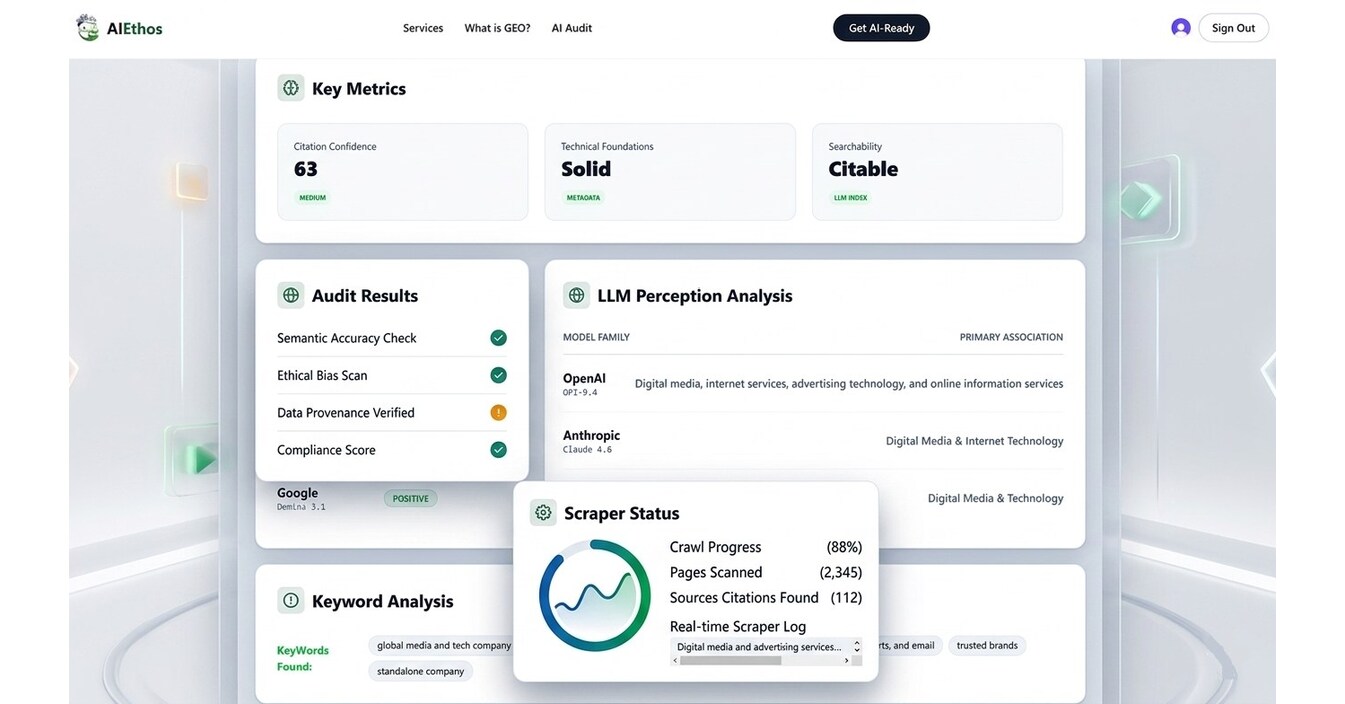Image resolution: width=1345 pixels, height=704 pixels.
Task: Click the 'Digital Media & Internet Technology' association
Action: pyautogui.click(x=975, y=441)
